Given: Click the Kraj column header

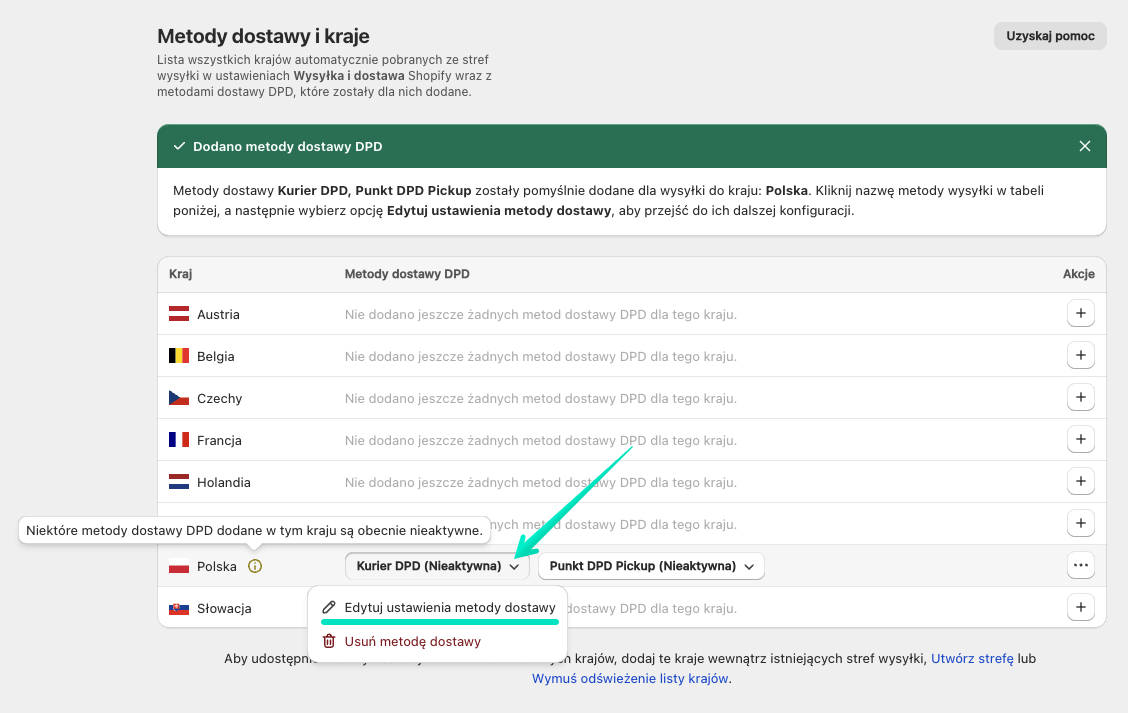Looking at the screenshot, I should 181,274.
